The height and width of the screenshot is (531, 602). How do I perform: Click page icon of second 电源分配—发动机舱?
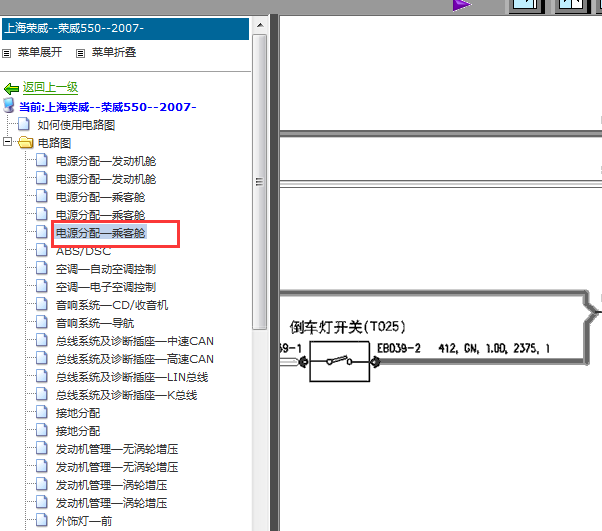(x=42, y=179)
